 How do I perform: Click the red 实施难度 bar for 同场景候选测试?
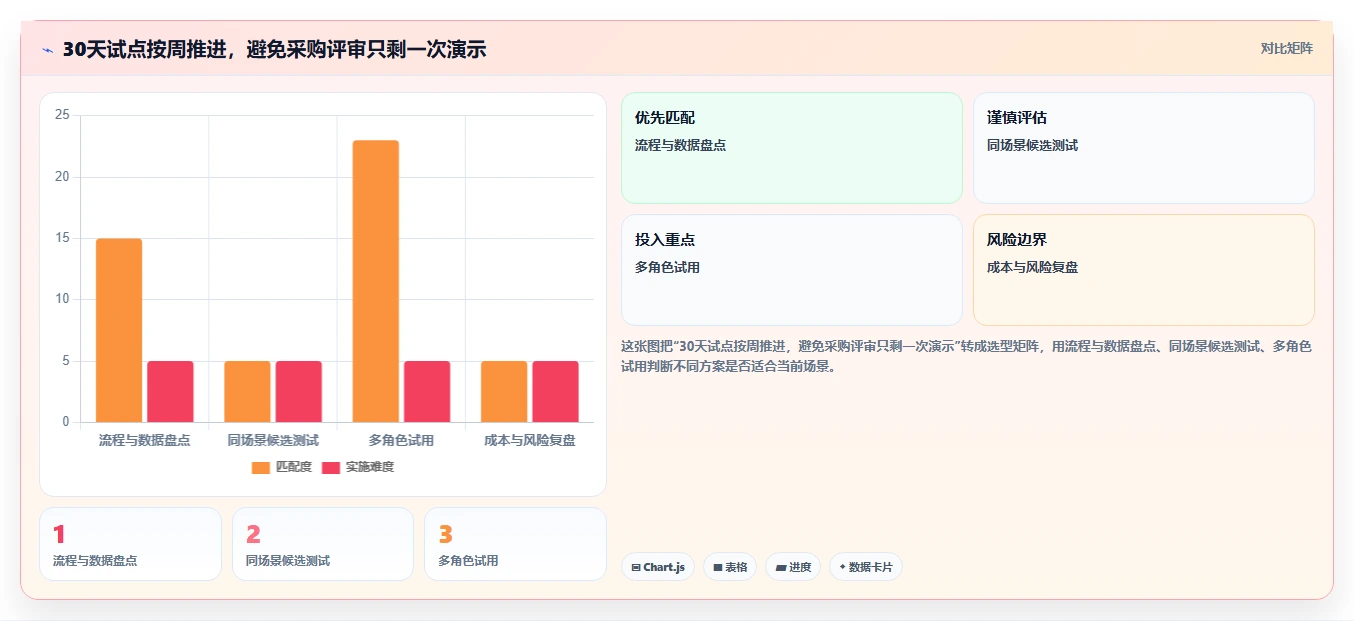pyautogui.click(x=298, y=391)
